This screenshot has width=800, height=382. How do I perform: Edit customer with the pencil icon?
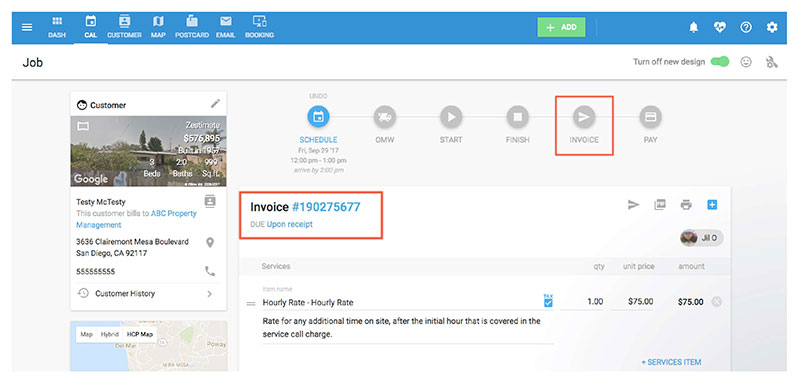click(x=215, y=104)
